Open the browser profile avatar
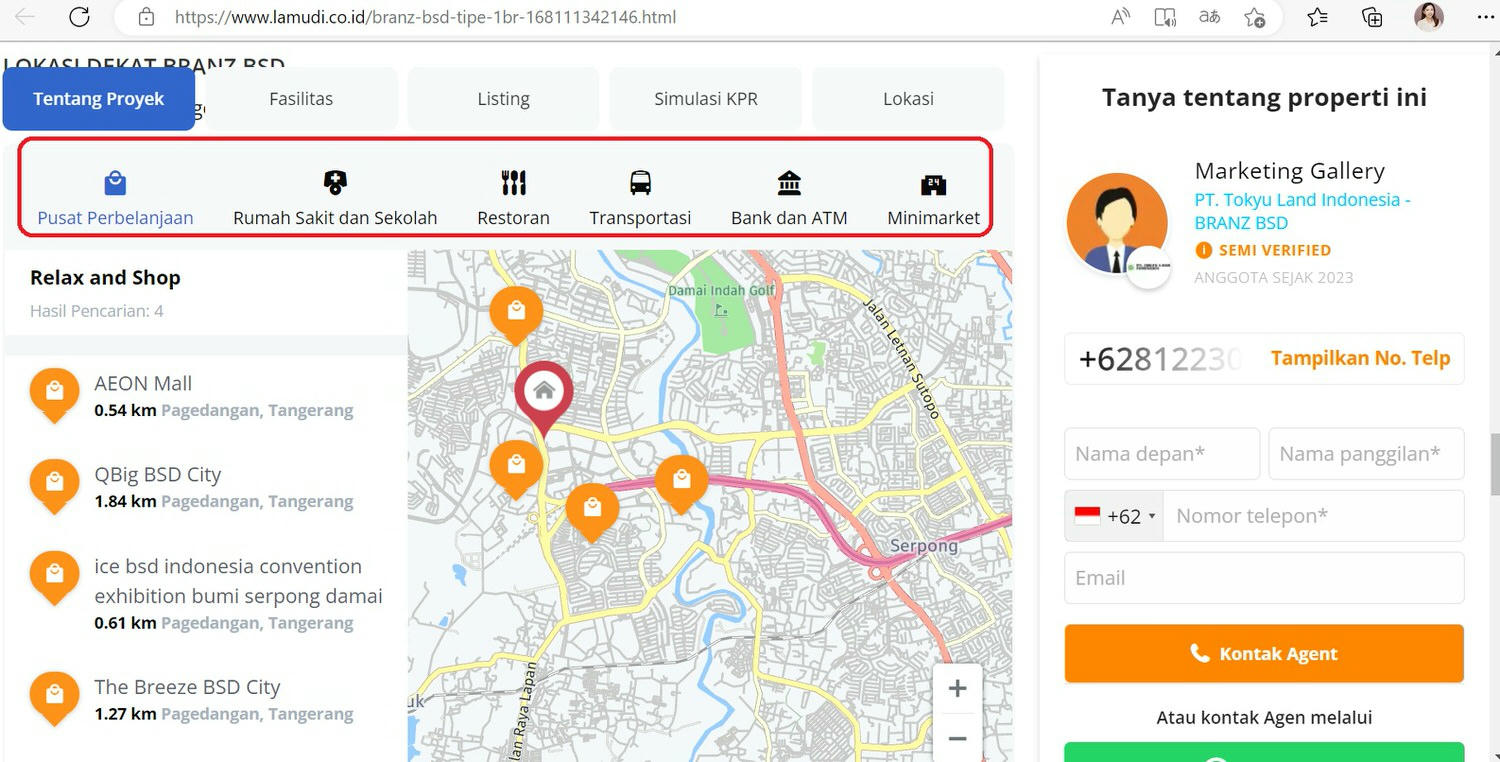The height and width of the screenshot is (762, 1500). tap(1429, 17)
